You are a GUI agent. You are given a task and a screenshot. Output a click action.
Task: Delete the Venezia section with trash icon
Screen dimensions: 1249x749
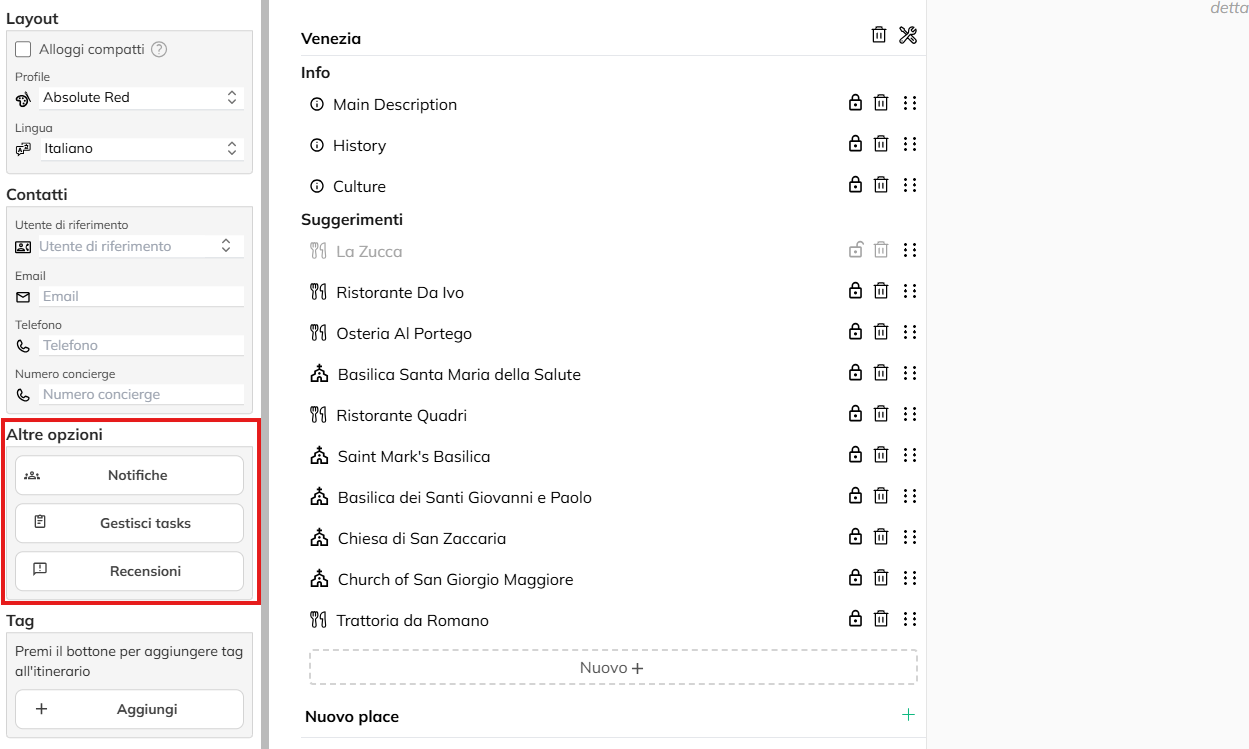(x=879, y=35)
